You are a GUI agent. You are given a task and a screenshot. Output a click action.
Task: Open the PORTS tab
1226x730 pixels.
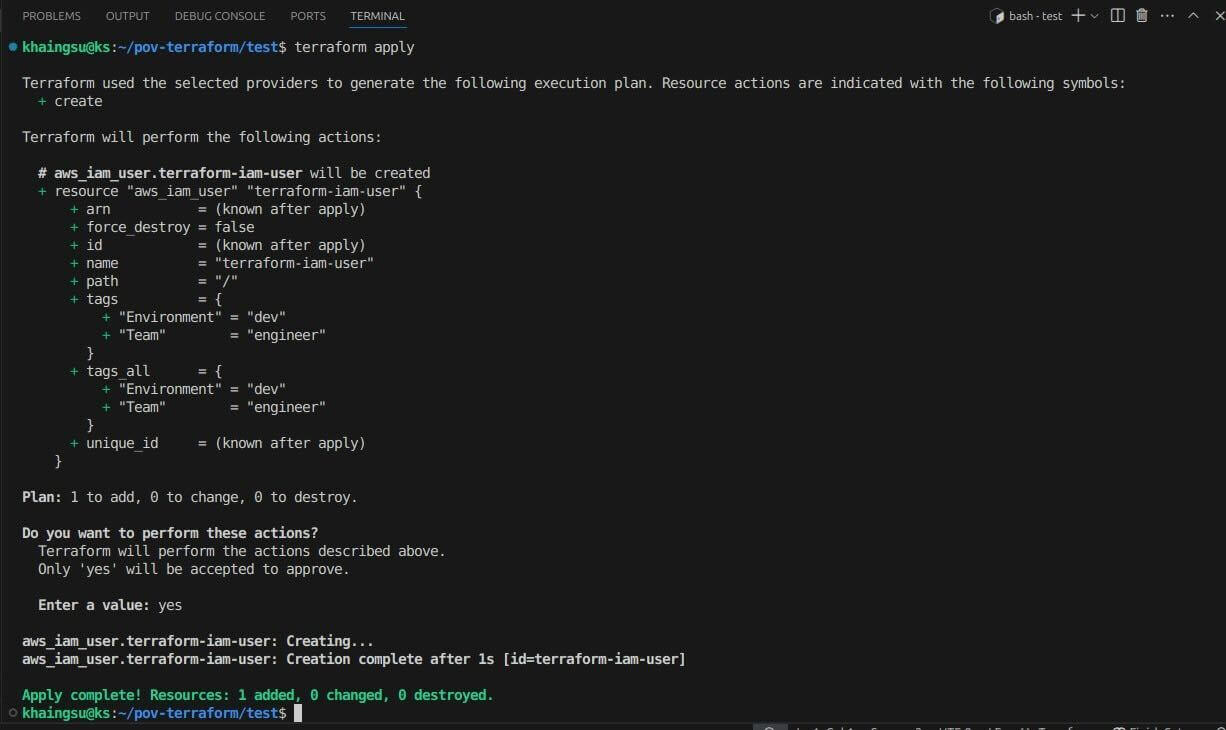click(308, 16)
